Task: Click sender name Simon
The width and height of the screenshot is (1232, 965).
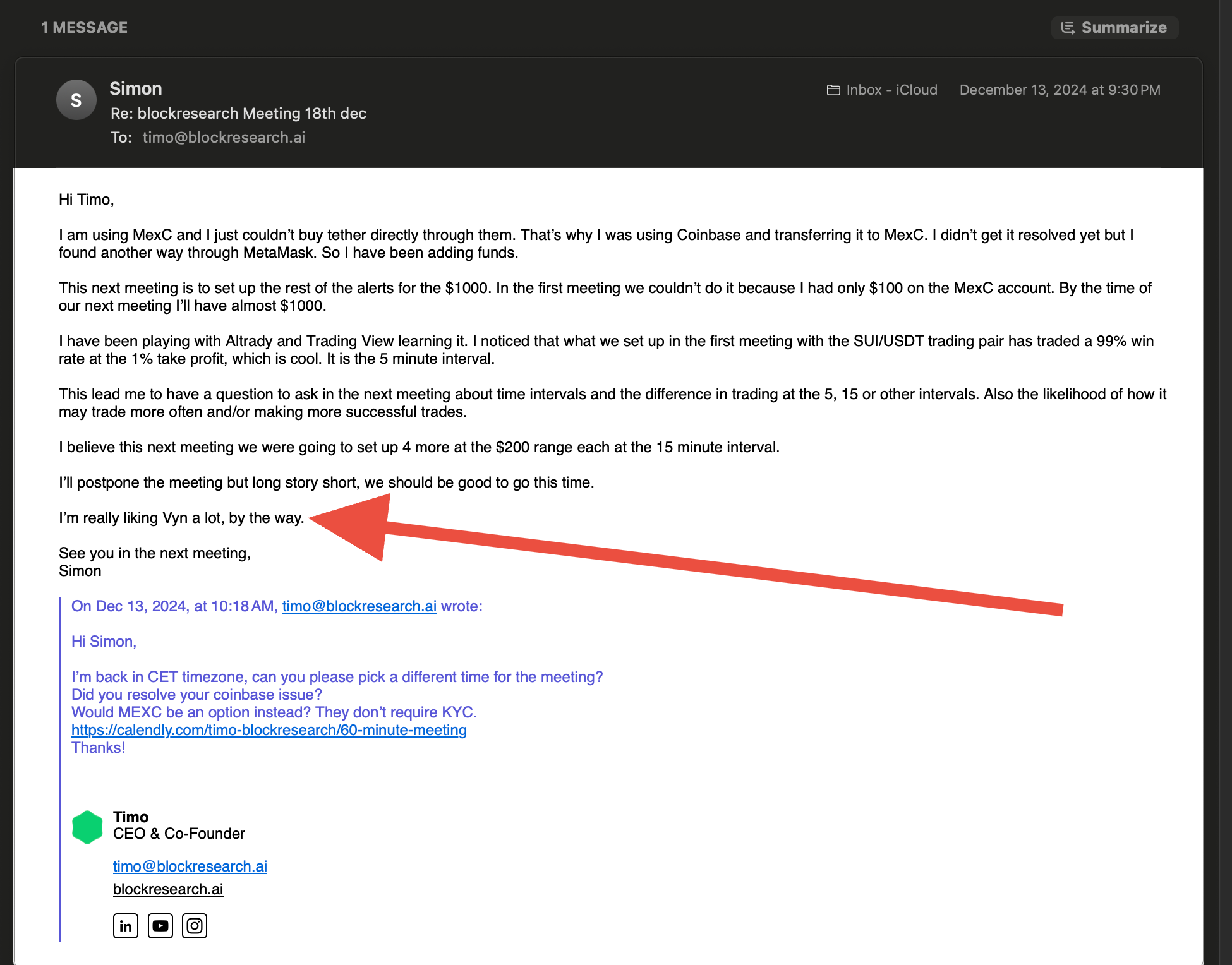Action: [x=135, y=88]
